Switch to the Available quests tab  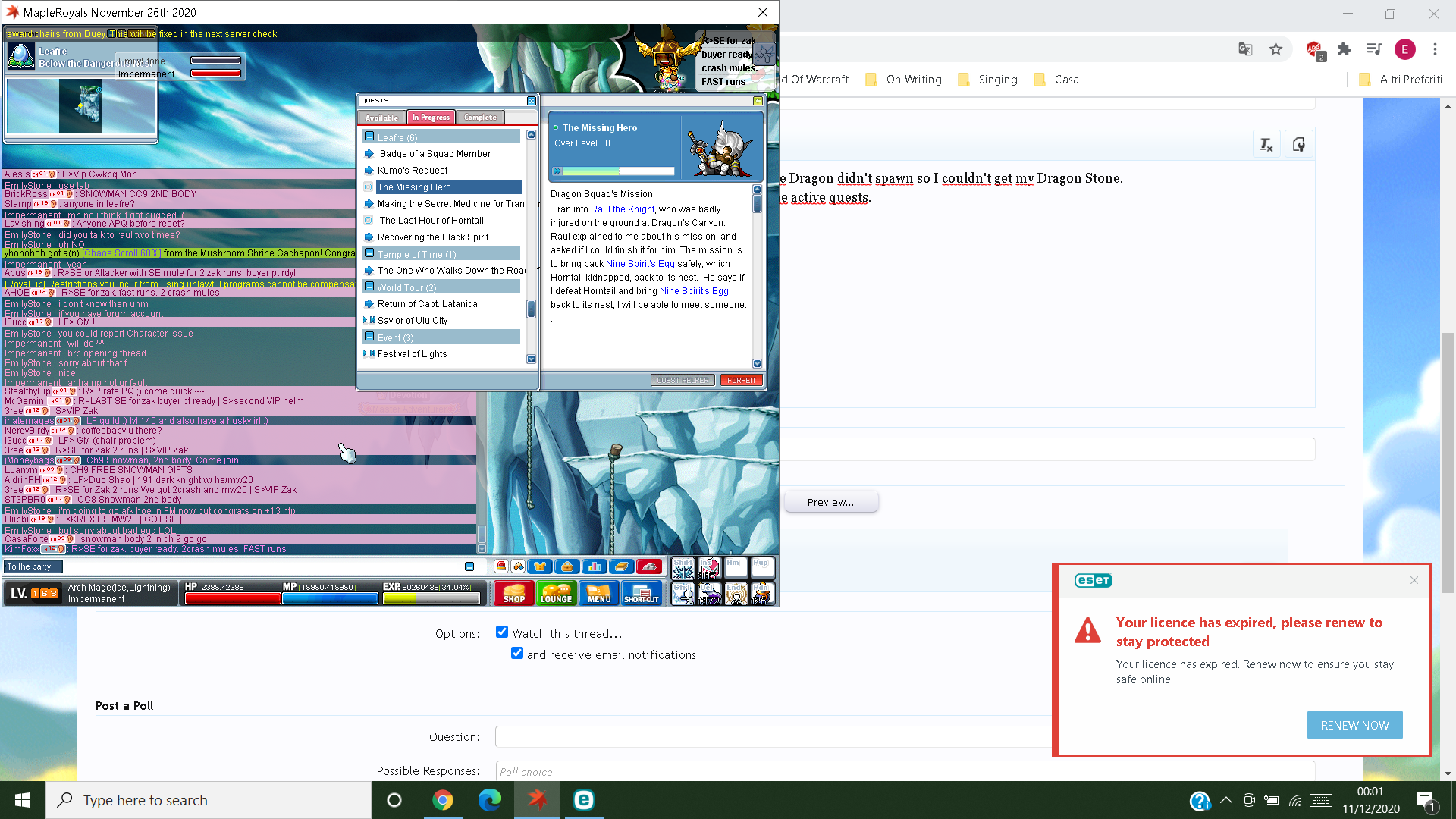[381, 118]
